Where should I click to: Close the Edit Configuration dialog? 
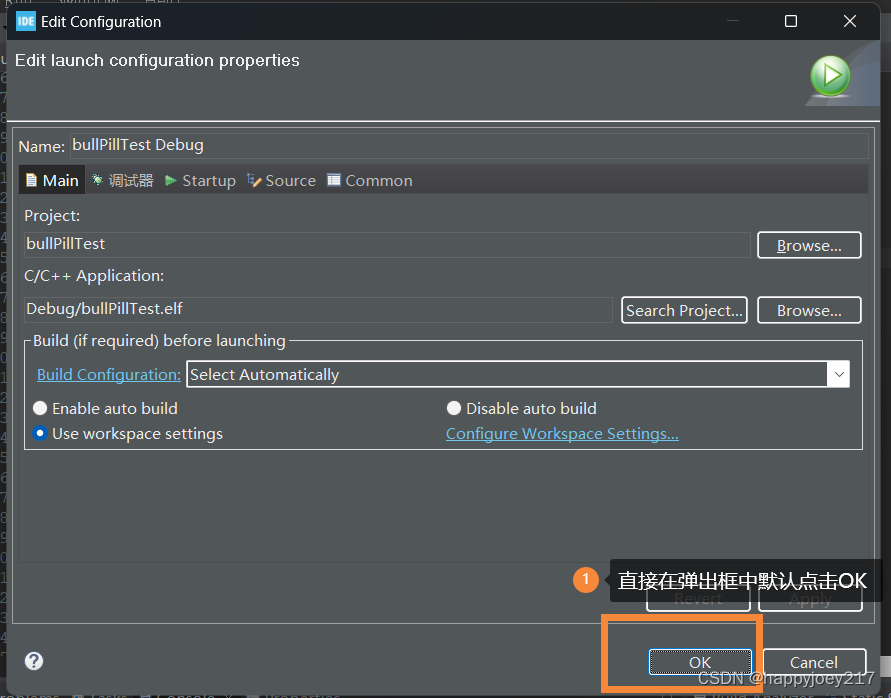click(850, 21)
